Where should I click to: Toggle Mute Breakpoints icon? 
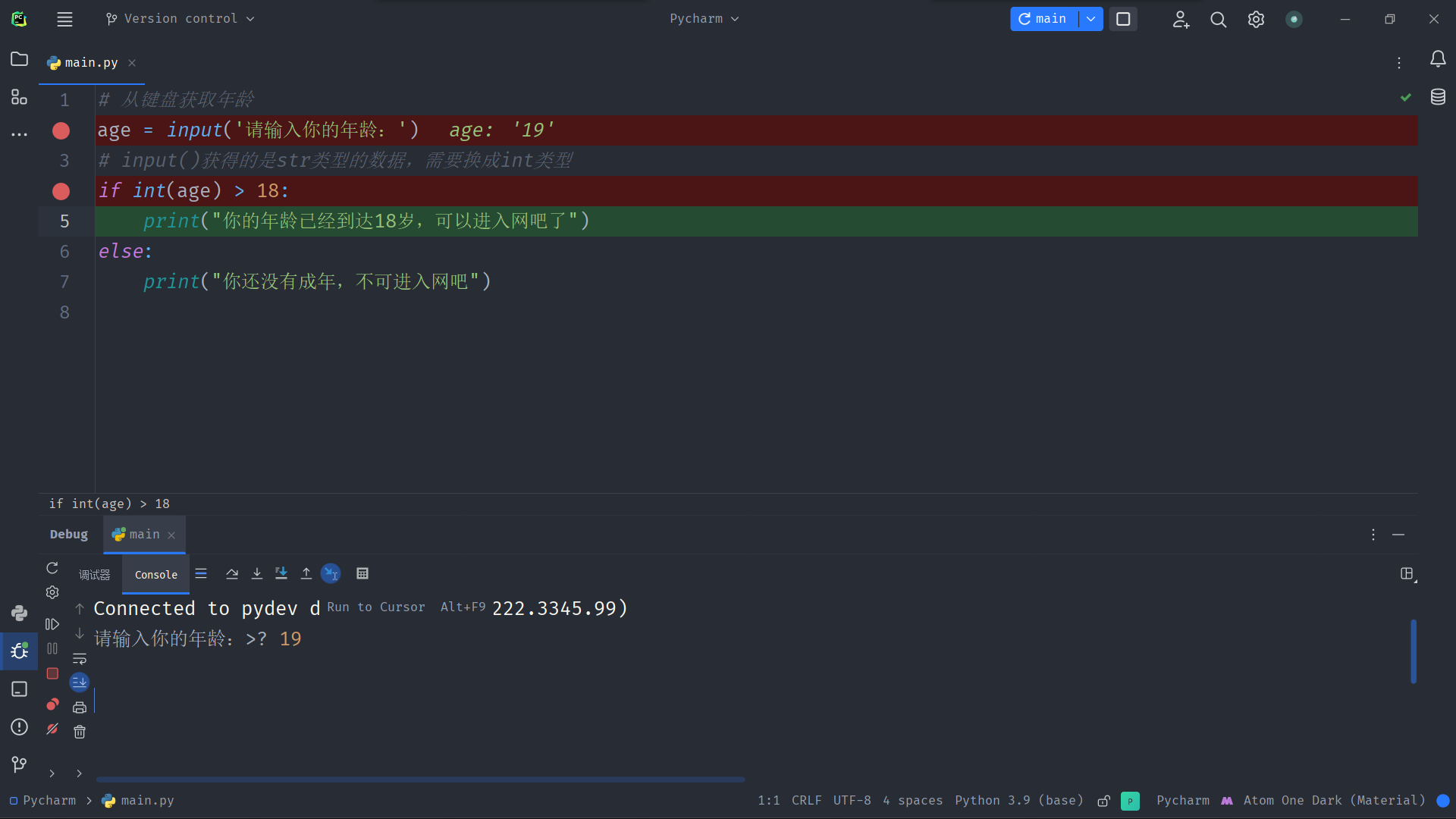click(52, 729)
